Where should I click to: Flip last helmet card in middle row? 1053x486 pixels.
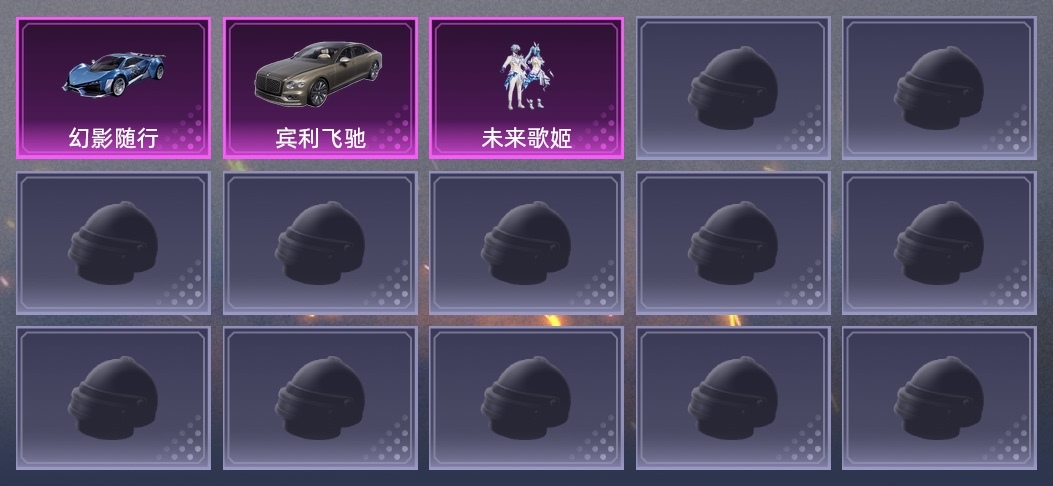coord(940,243)
